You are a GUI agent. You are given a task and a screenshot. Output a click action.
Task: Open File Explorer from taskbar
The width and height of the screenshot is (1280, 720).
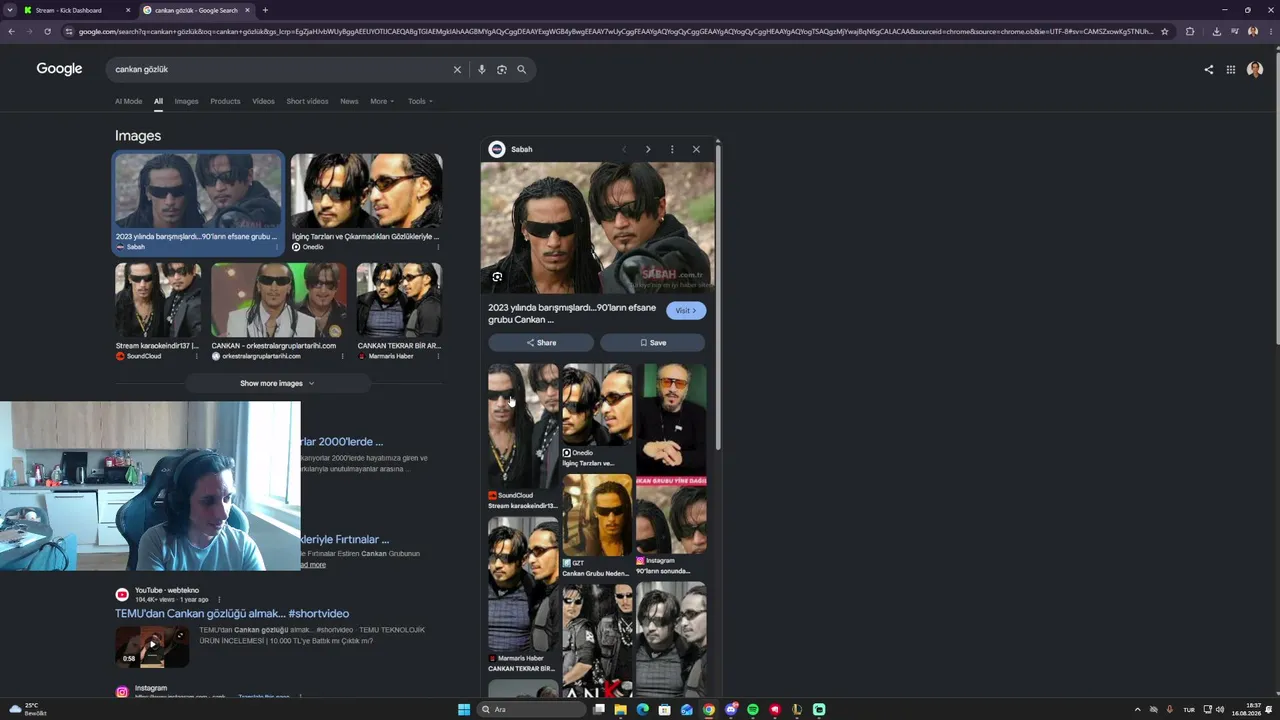tap(621, 710)
